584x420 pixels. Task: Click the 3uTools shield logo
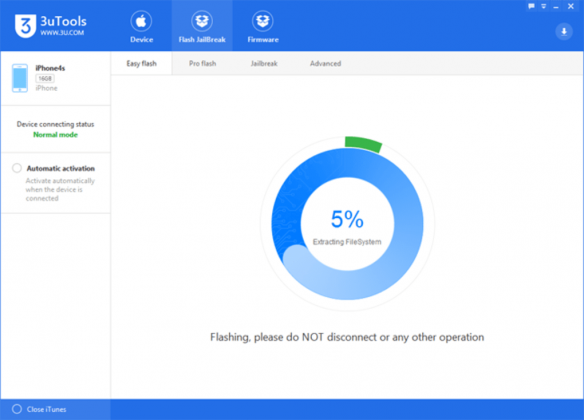(x=25, y=26)
